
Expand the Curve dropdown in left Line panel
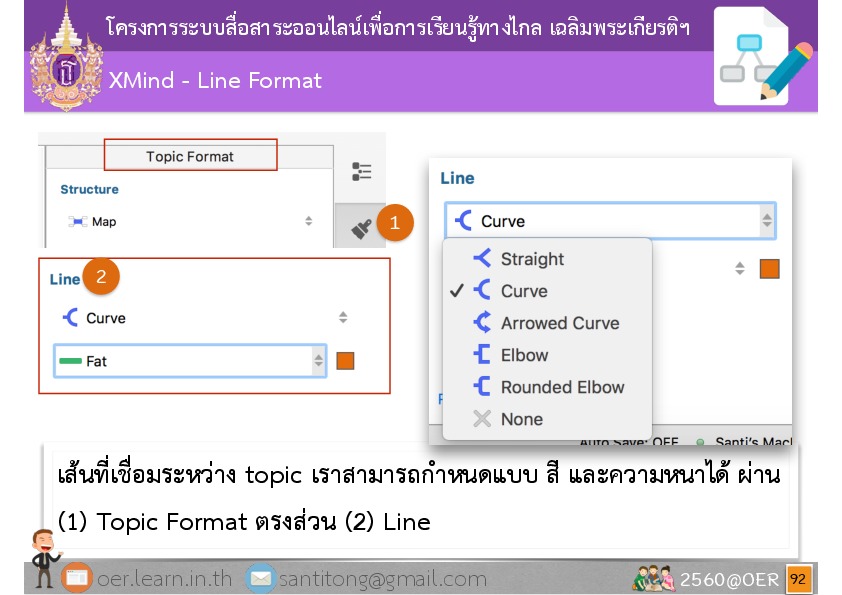point(205,318)
